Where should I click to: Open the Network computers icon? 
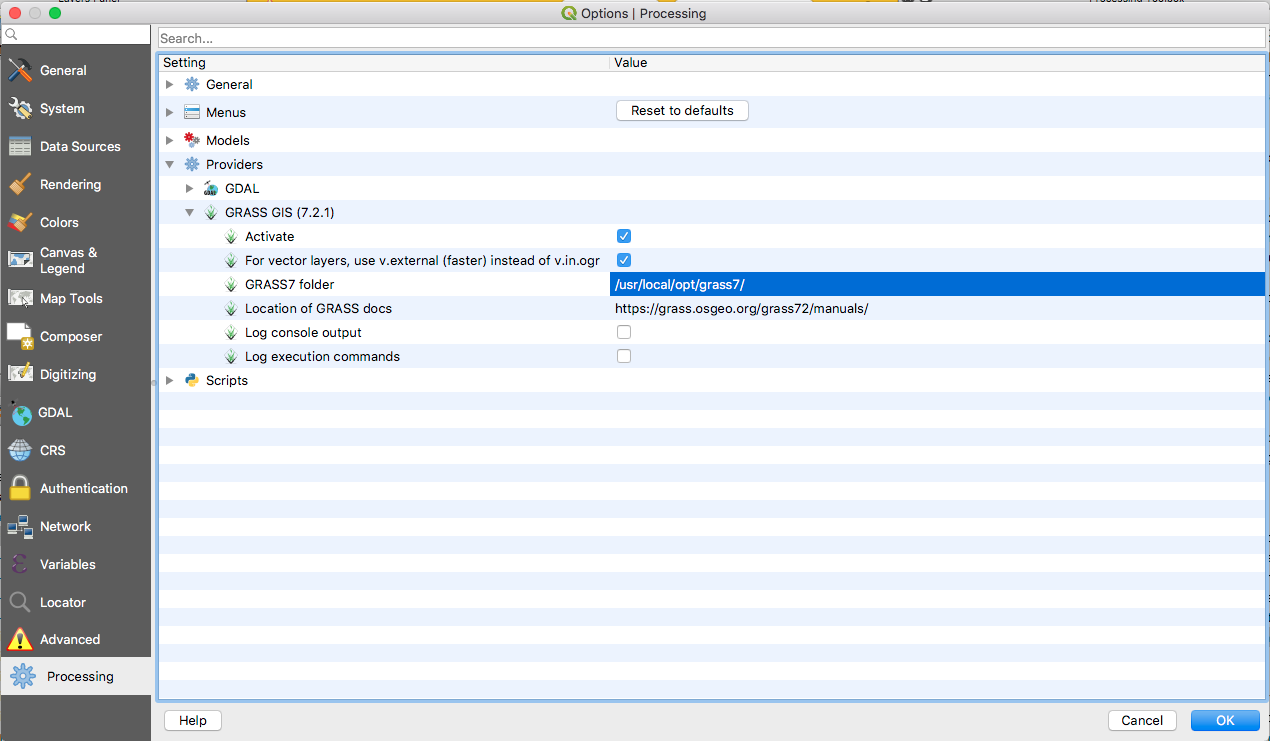pyautogui.click(x=20, y=527)
